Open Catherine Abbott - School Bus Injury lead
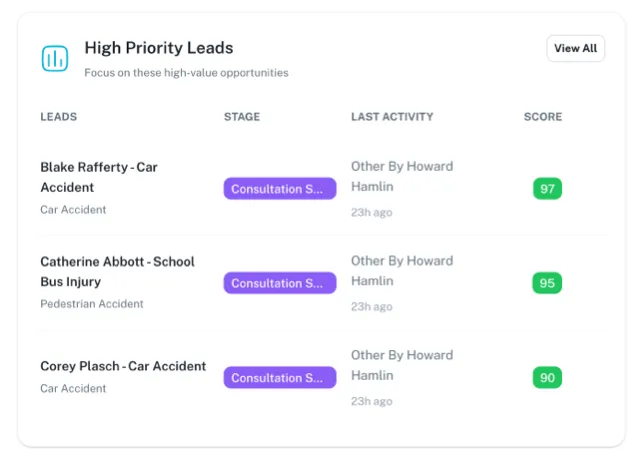The height and width of the screenshot is (464, 640). pyautogui.click(x=117, y=271)
